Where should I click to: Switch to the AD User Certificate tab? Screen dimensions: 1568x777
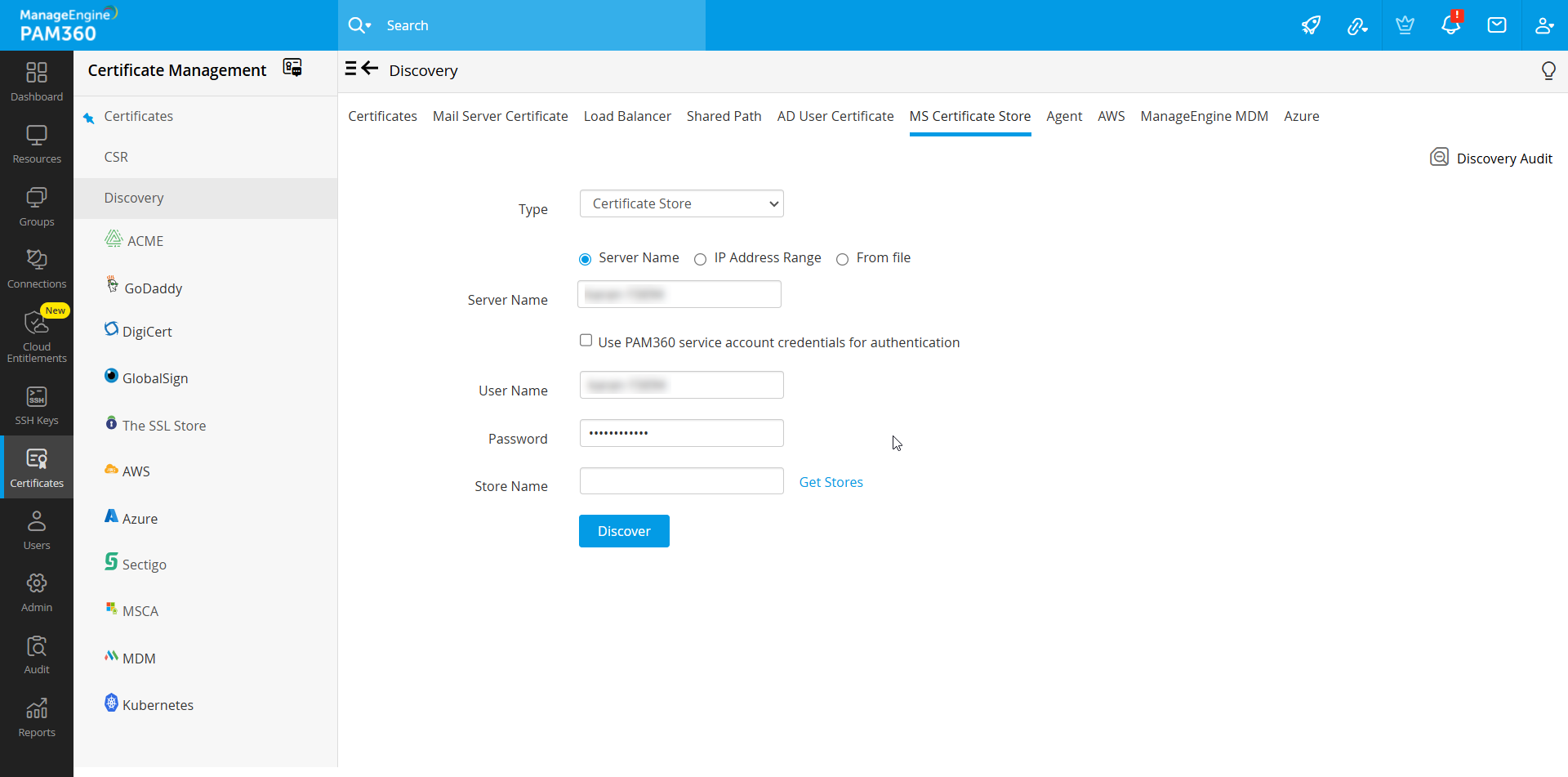coord(835,116)
